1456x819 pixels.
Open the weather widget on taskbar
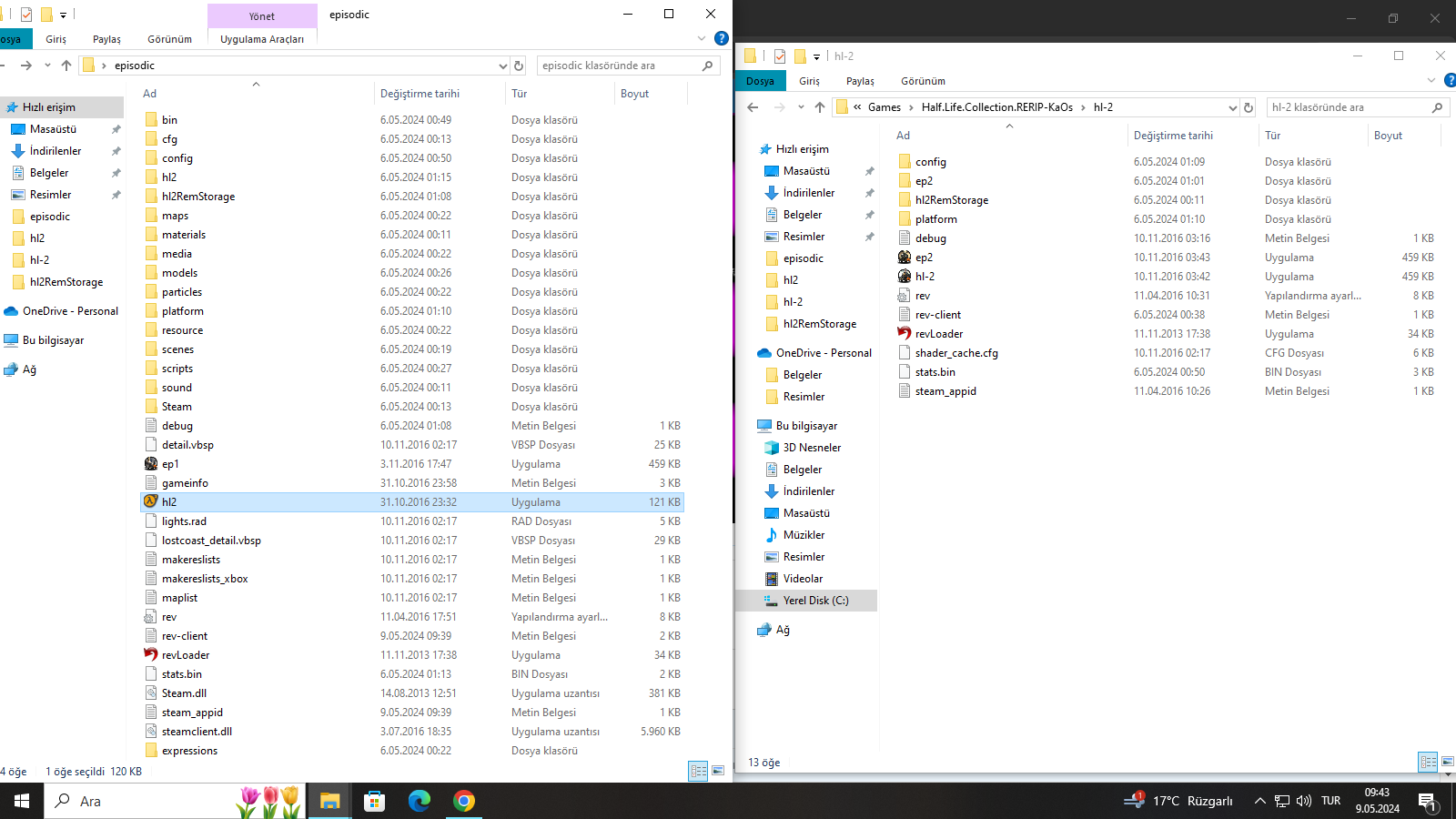[x=1179, y=801]
